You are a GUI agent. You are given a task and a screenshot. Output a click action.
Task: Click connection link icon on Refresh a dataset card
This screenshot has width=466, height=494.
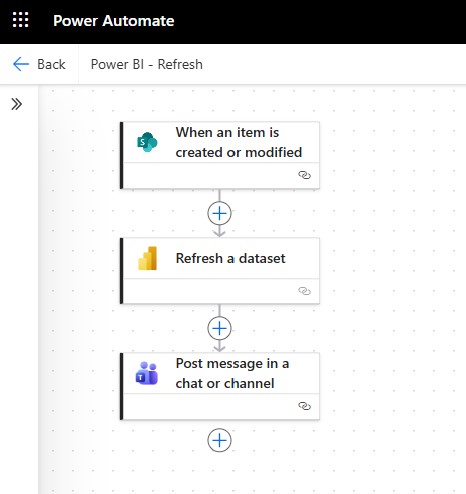click(304, 291)
